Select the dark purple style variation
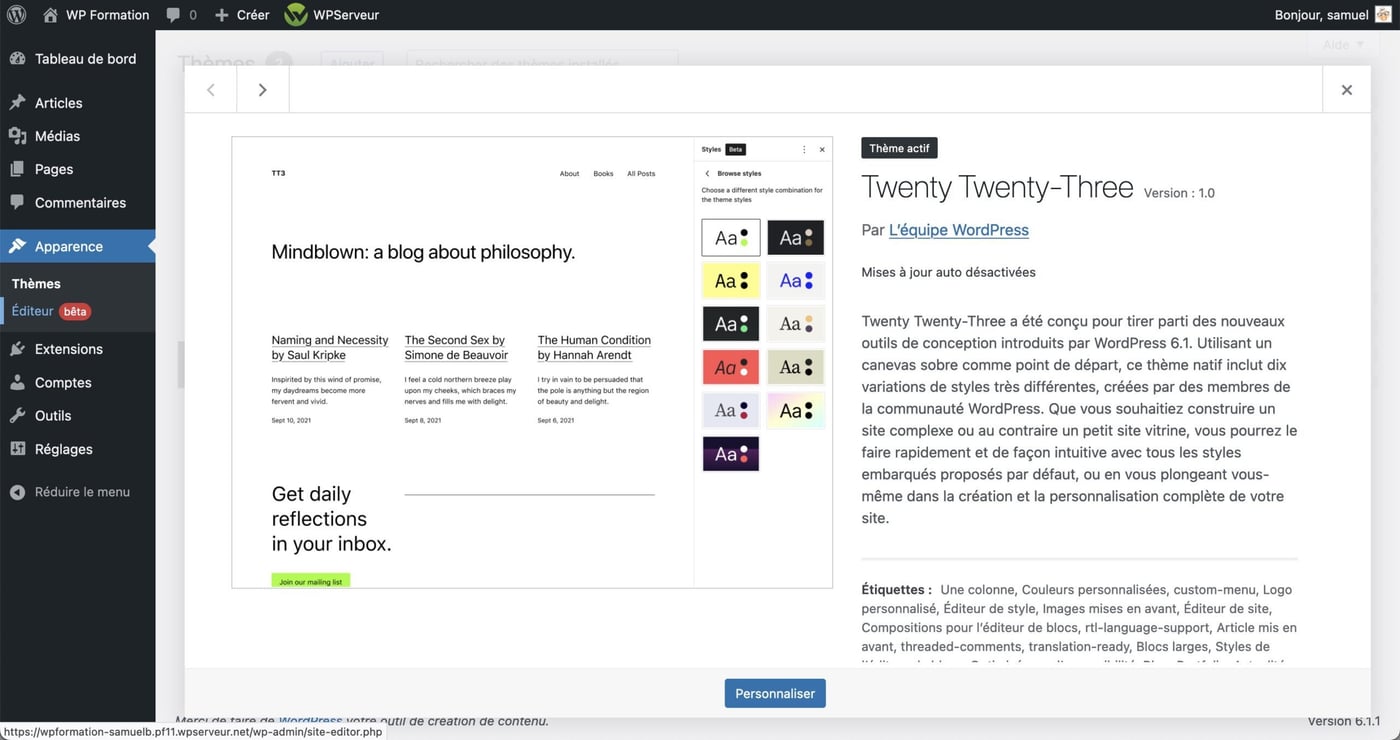 coord(730,453)
